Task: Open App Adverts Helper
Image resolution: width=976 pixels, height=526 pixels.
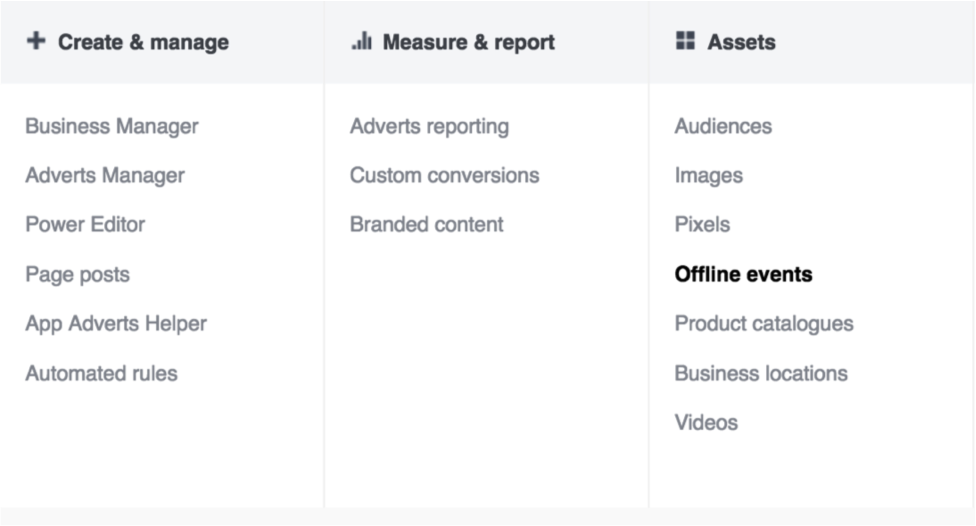Action: [115, 323]
